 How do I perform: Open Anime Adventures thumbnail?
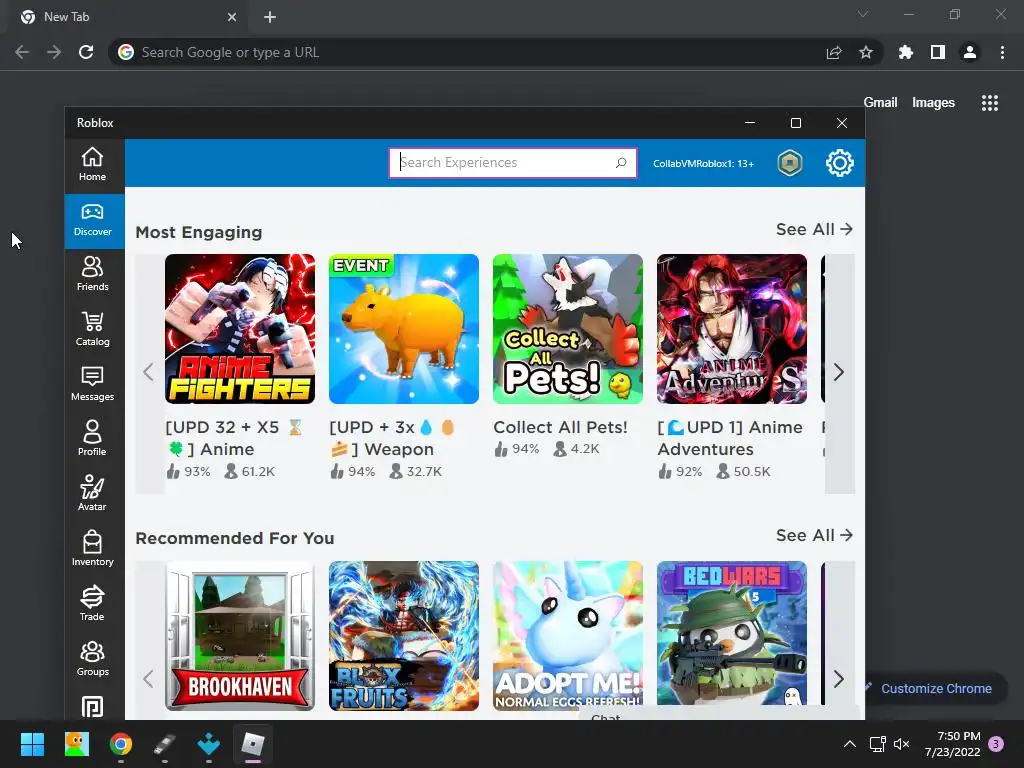(731, 329)
